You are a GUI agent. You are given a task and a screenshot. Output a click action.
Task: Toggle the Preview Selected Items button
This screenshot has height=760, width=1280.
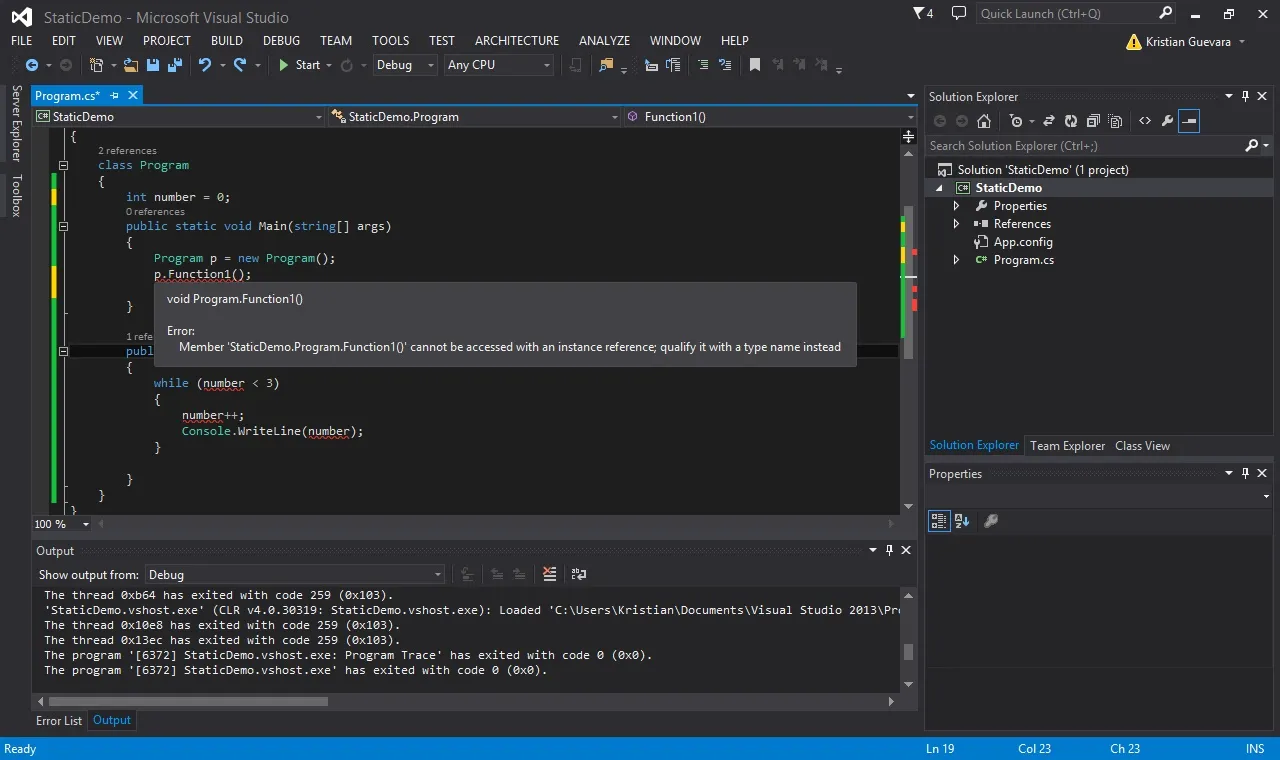point(1189,121)
